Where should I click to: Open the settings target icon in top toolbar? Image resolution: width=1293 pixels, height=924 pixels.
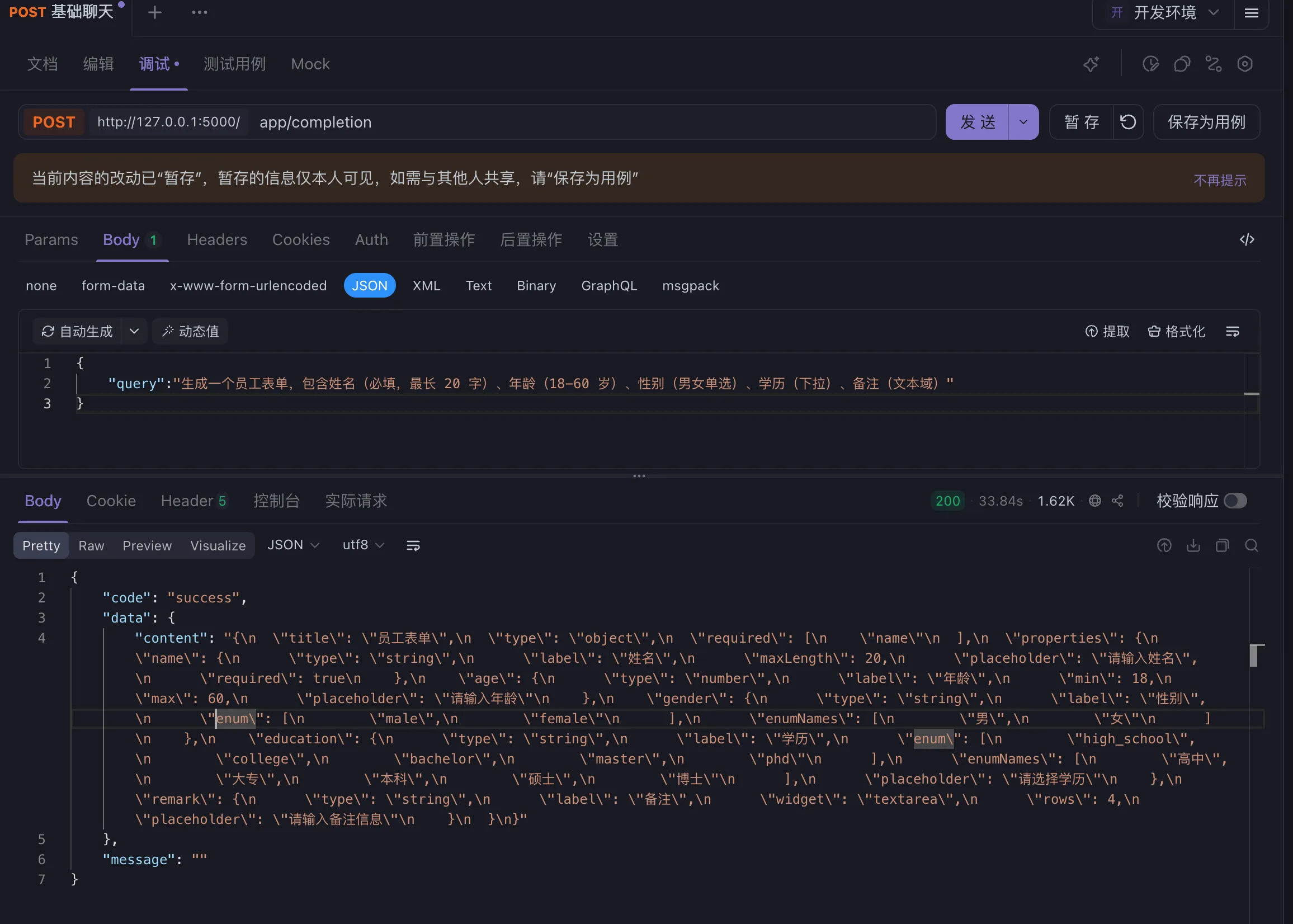pos(1245,64)
